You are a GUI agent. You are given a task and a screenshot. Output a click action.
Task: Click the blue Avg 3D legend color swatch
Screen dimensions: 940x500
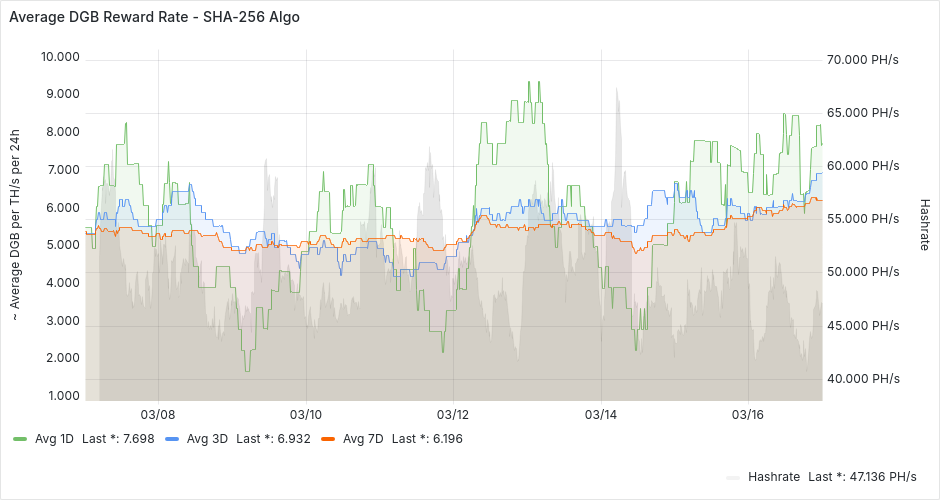pyautogui.click(x=172, y=438)
